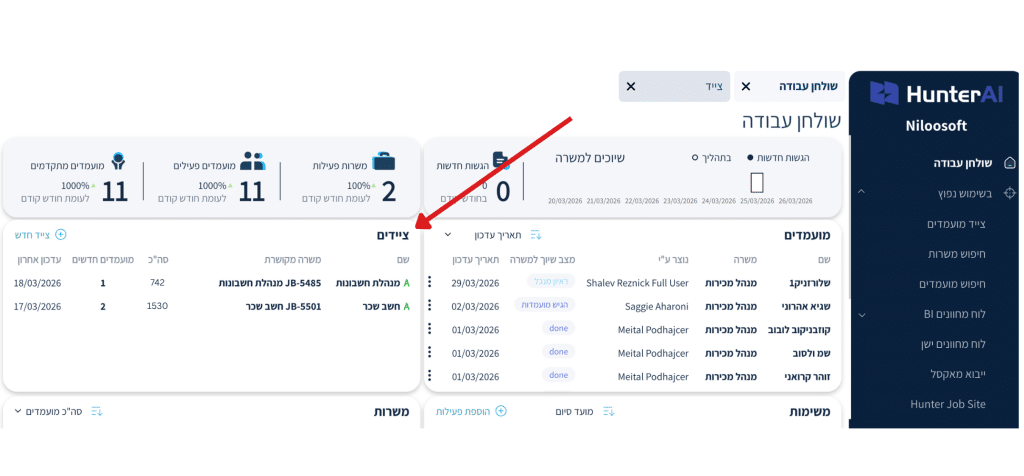Close the צייד tab
1024x476 pixels.
(630, 87)
